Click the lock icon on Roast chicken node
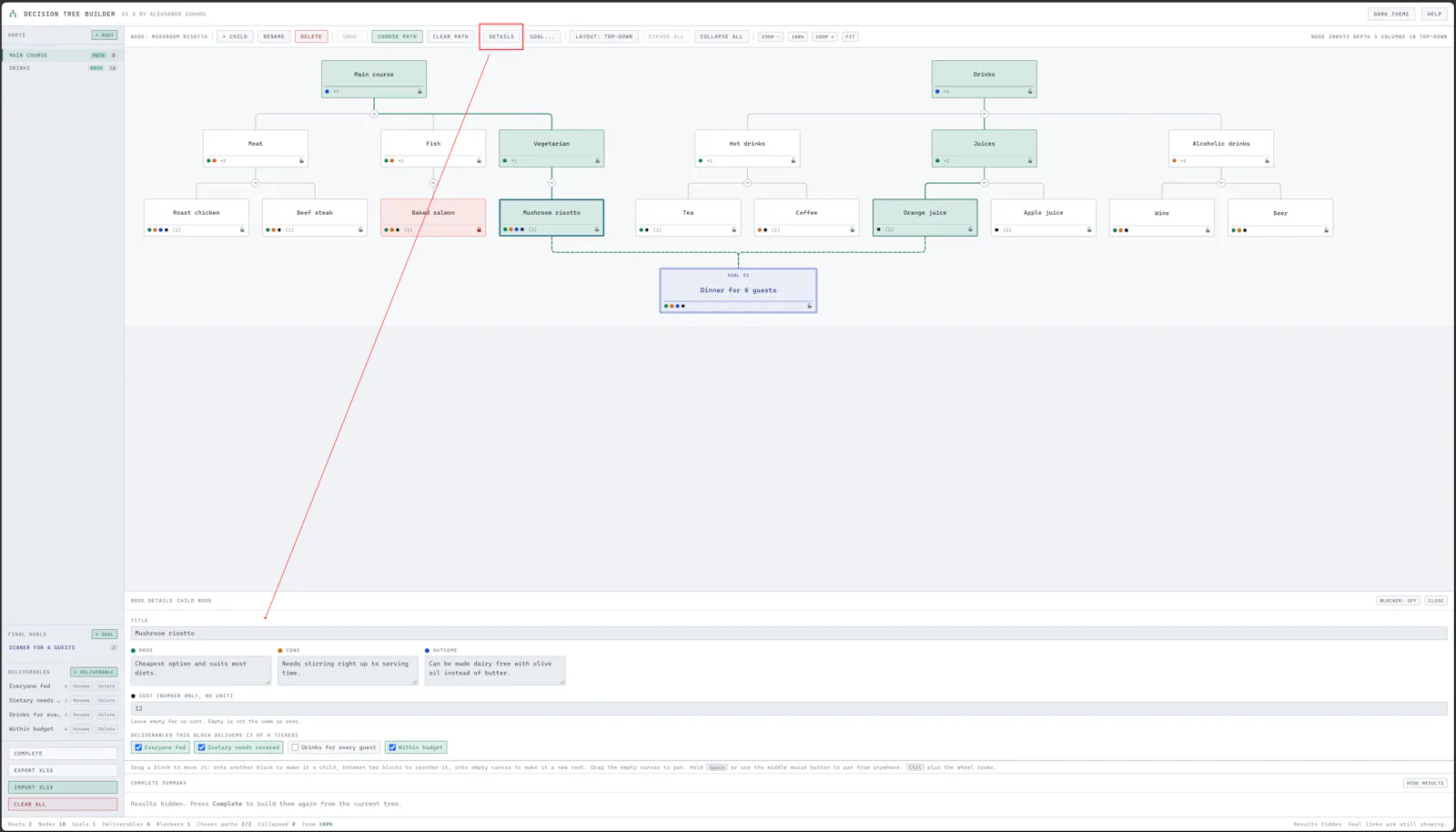Image resolution: width=1456 pixels, height=832 pixels. point(242,229)
